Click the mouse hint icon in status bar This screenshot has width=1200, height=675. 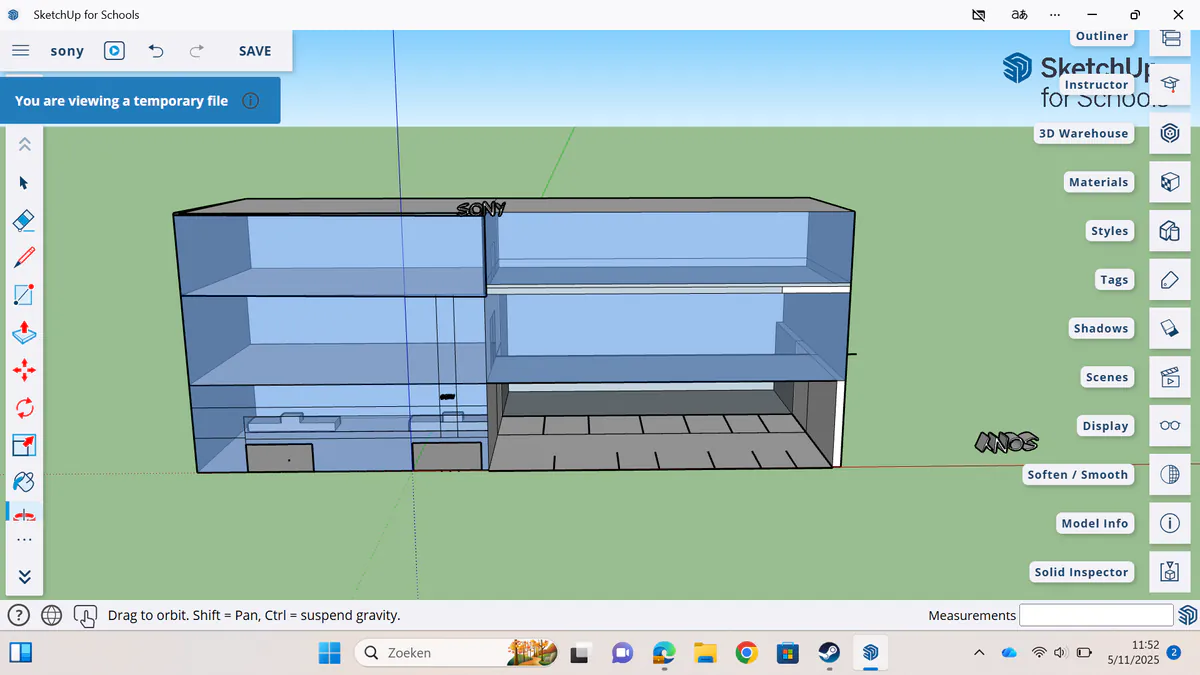pyautogui.click(x=85, y=616)
